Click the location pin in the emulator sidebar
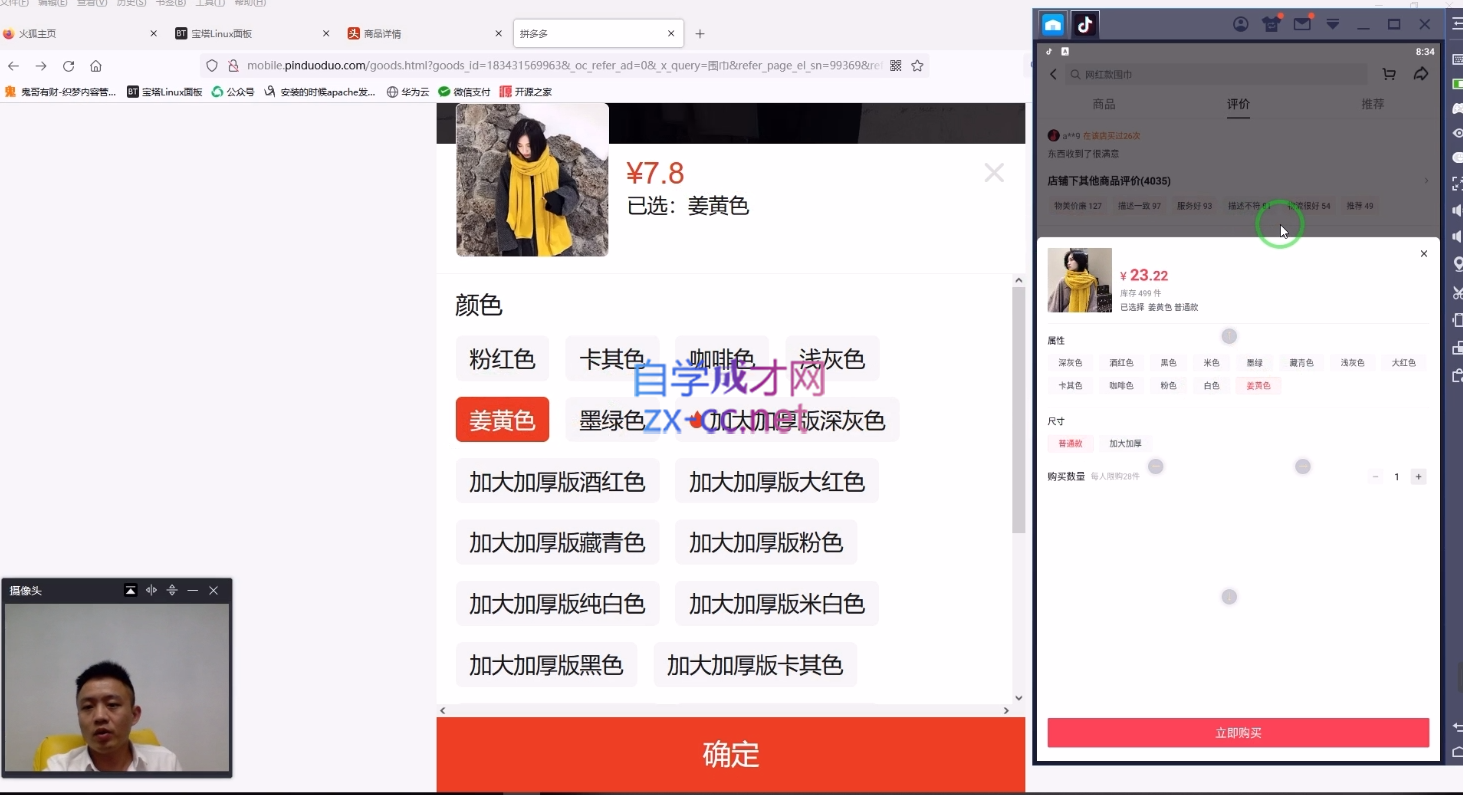1463x795 pixels. tap(1456, 264)
